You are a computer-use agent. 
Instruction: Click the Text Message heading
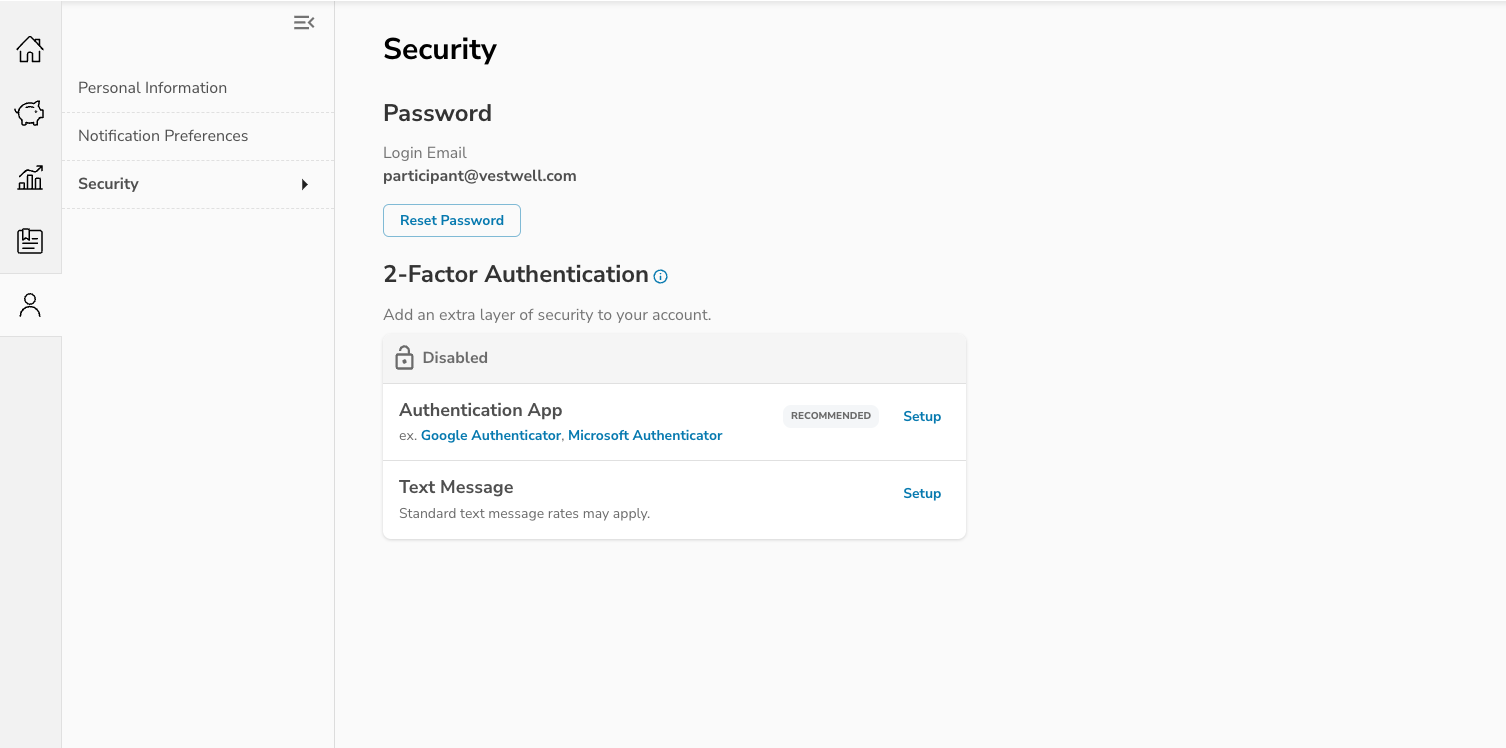click(456, 487)
